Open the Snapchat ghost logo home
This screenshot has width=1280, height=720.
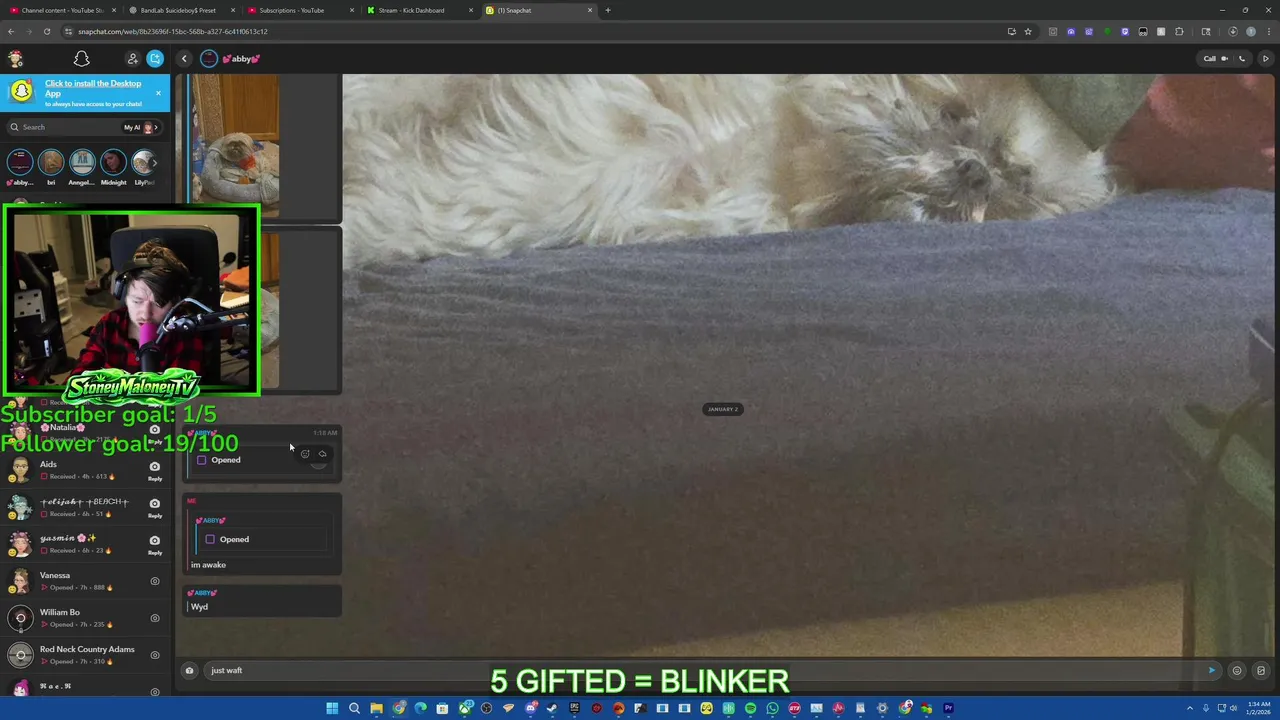[82, 59]
